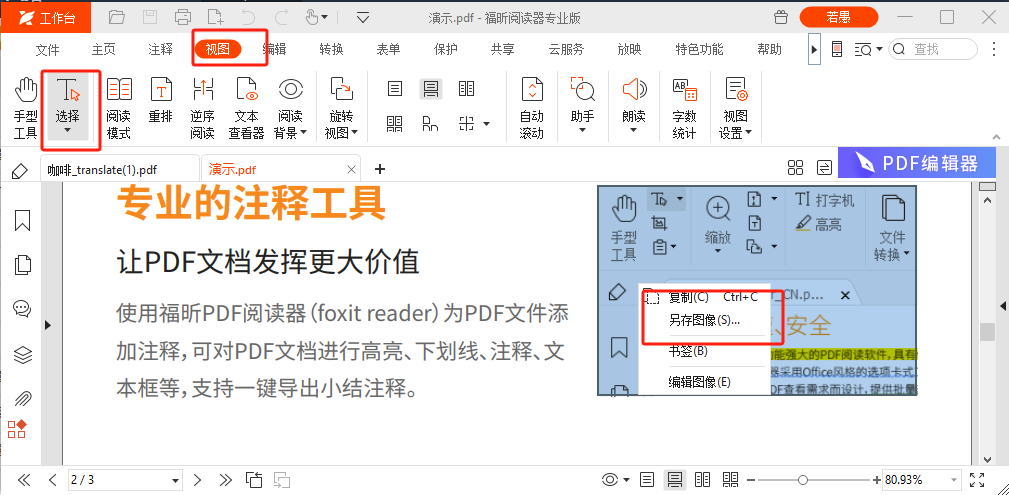The image size is (1009, 495).
Task: Add a new tab with plus button
Action: click(x=380, y=169)
